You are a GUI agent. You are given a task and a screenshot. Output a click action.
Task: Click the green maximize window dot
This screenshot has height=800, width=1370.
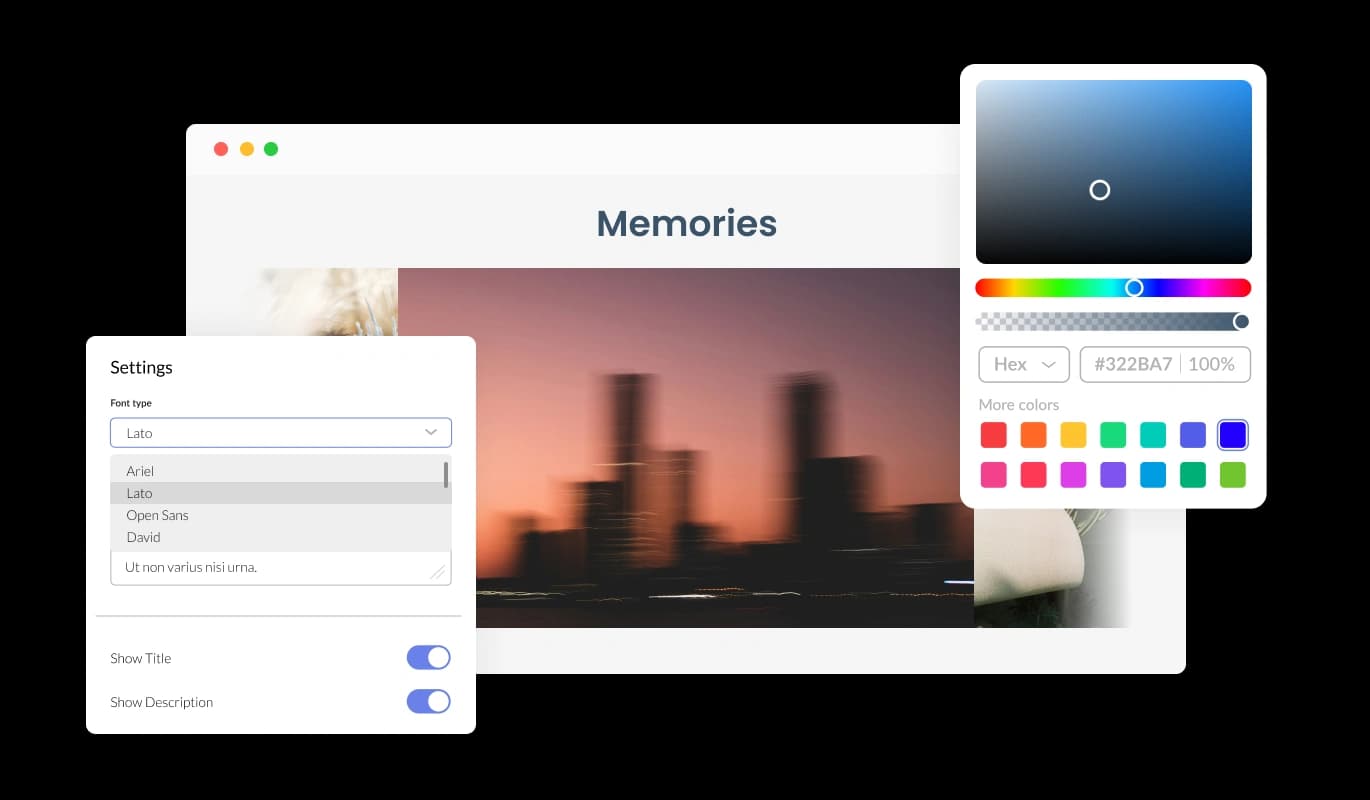tap(271, 149)
